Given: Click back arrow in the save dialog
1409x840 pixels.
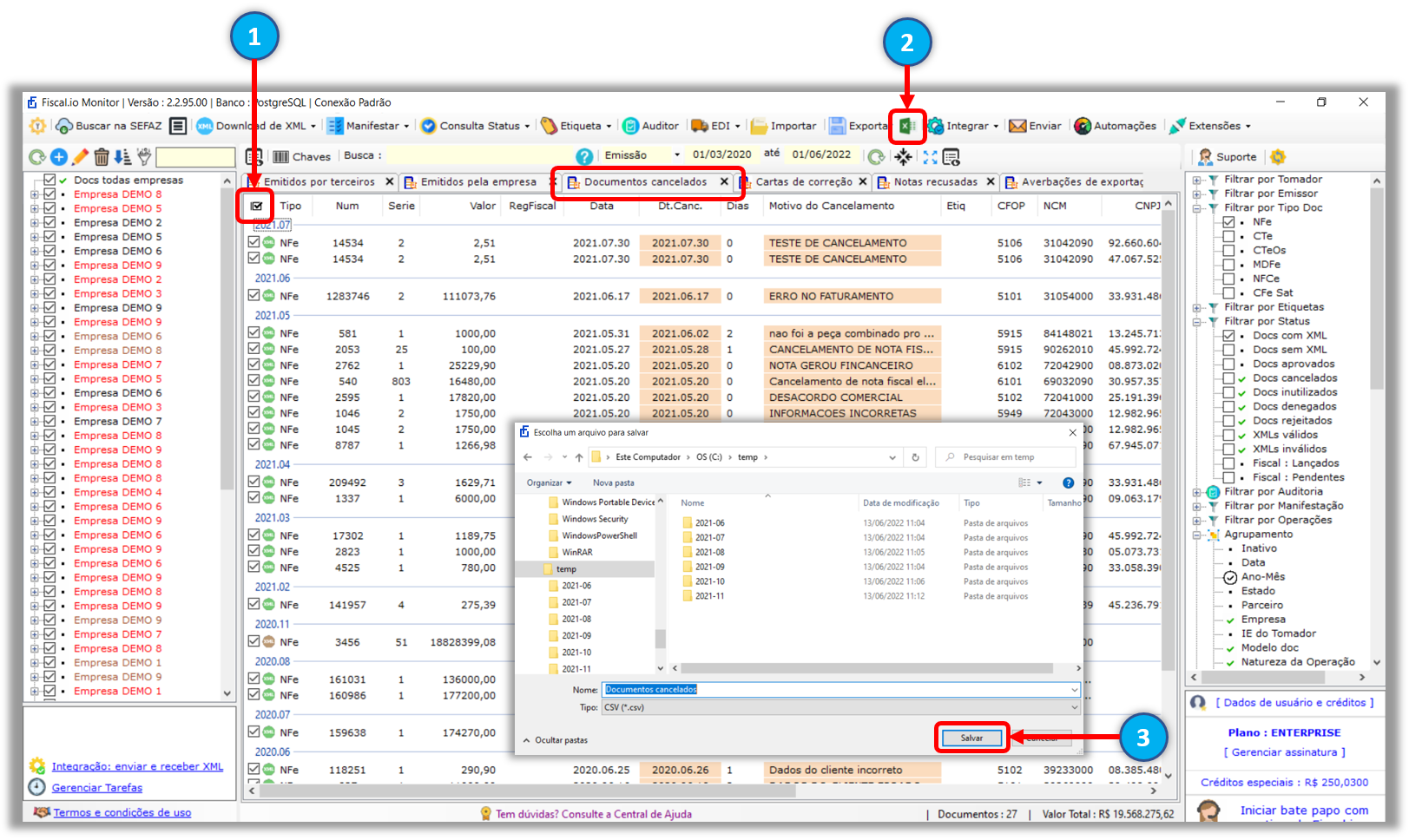Looking at the screenshot, I should (x=528, y=457).
